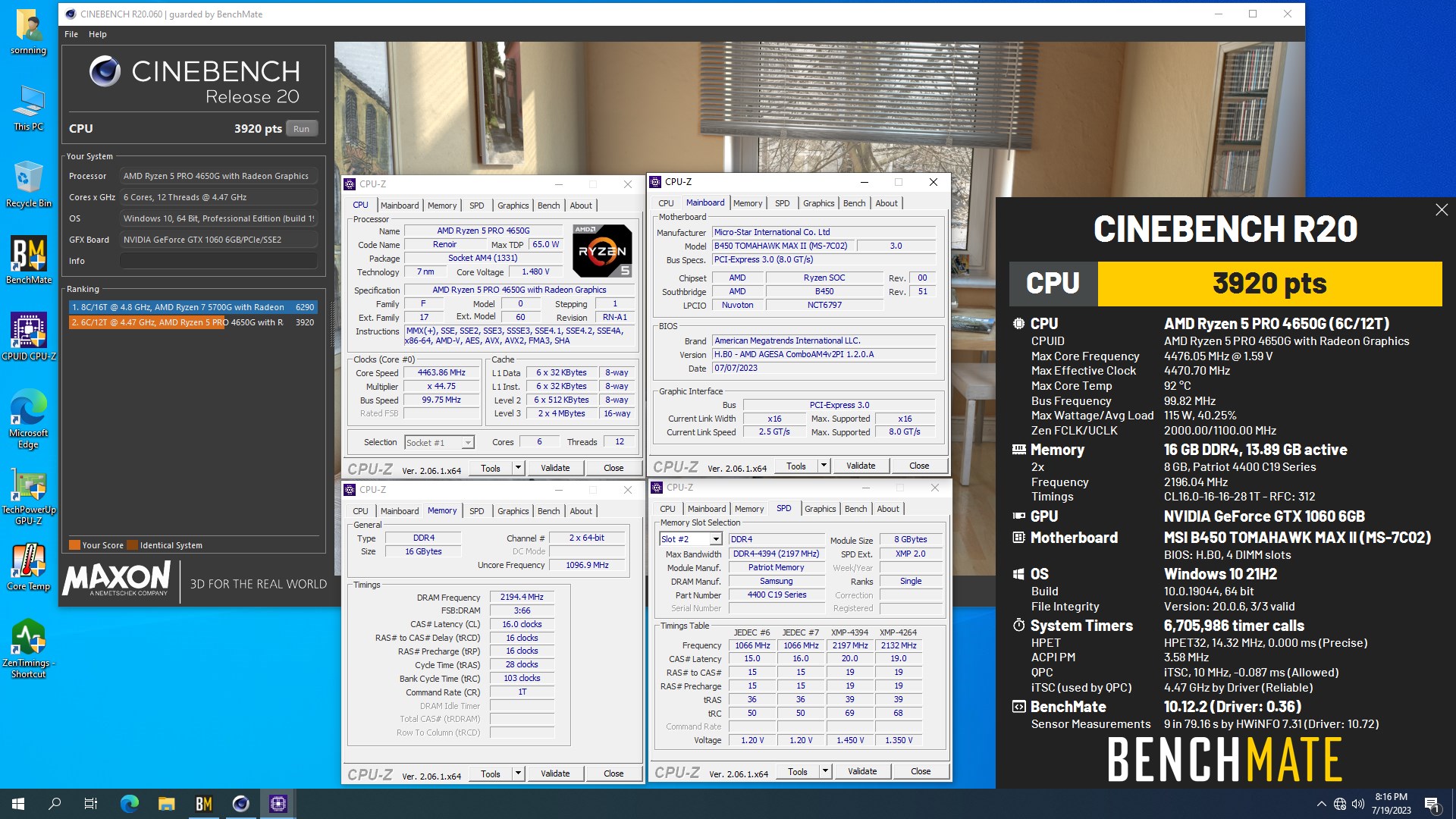
Task: Click the DRAM Frequency value 2194.4 MHz
Action: pyautogui.click(x=522, y=598)
